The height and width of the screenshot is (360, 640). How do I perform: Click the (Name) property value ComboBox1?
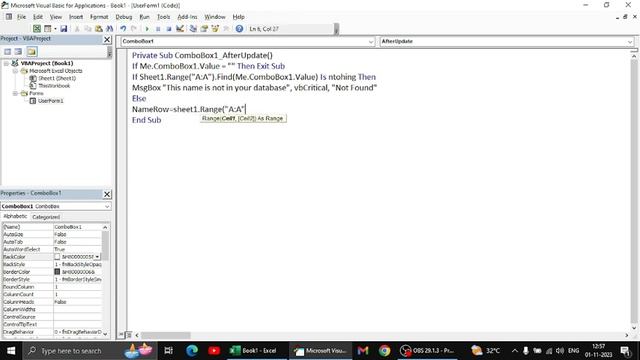point(78,227)
